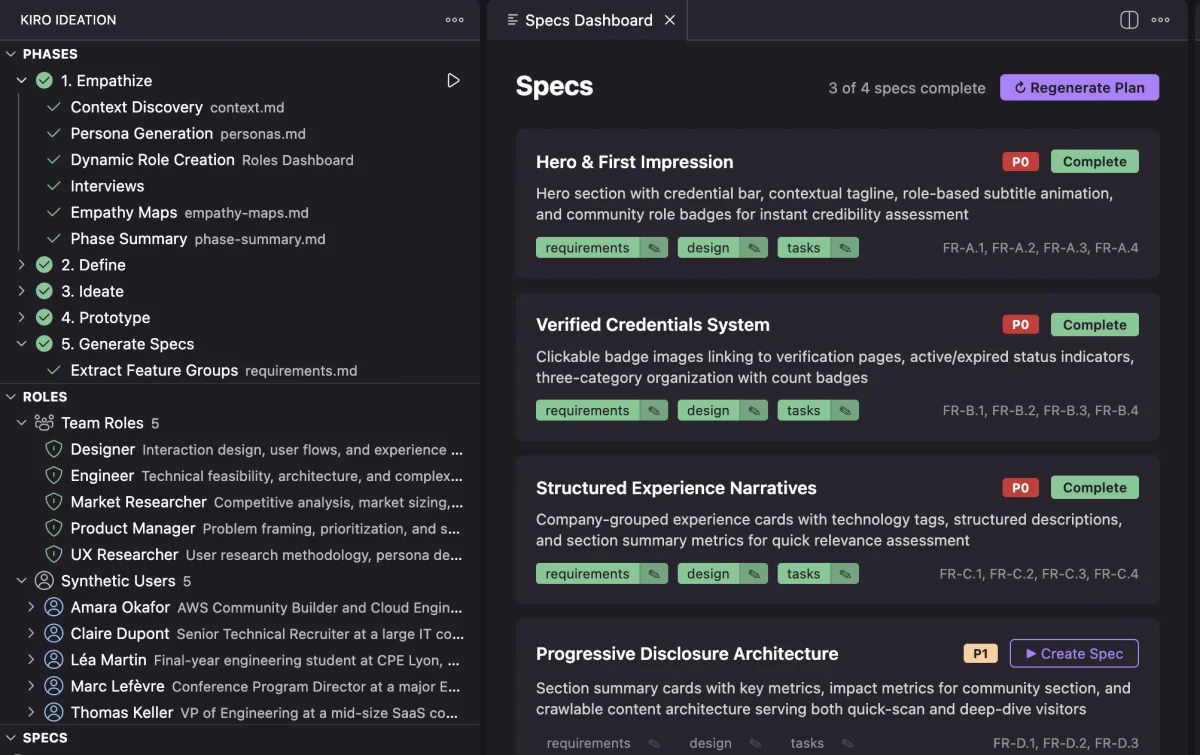Click green check icon beside 5. Generate Specs
1200x755 pixels.
(44, 344)
